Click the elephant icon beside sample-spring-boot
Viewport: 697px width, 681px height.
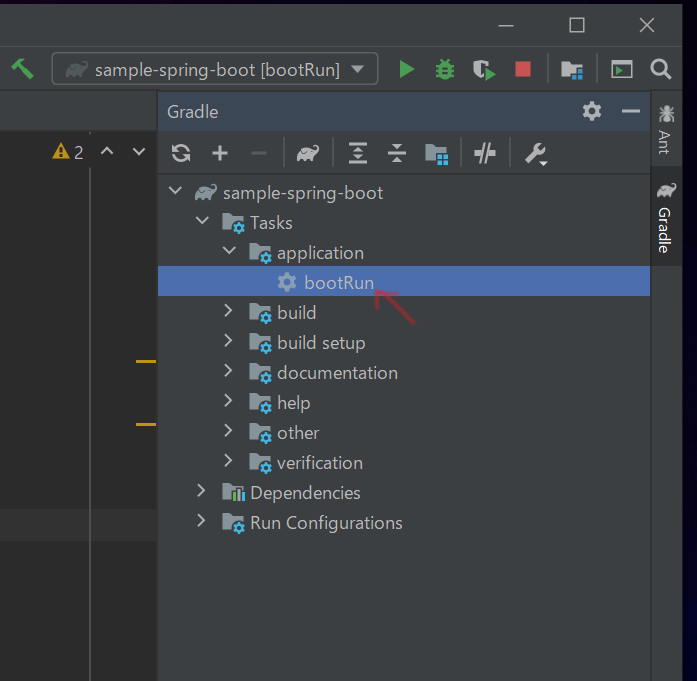[x=206, y=192]
